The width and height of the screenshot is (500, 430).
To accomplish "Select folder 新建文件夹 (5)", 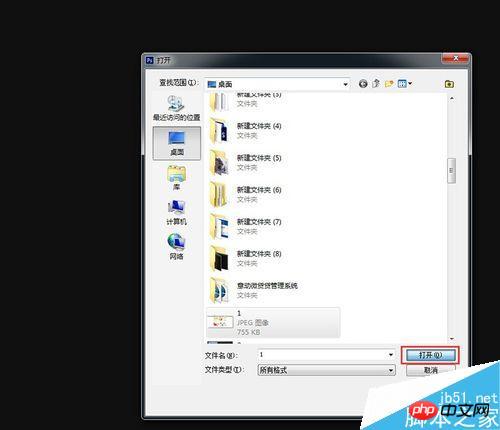I will (x=246, y=163).
